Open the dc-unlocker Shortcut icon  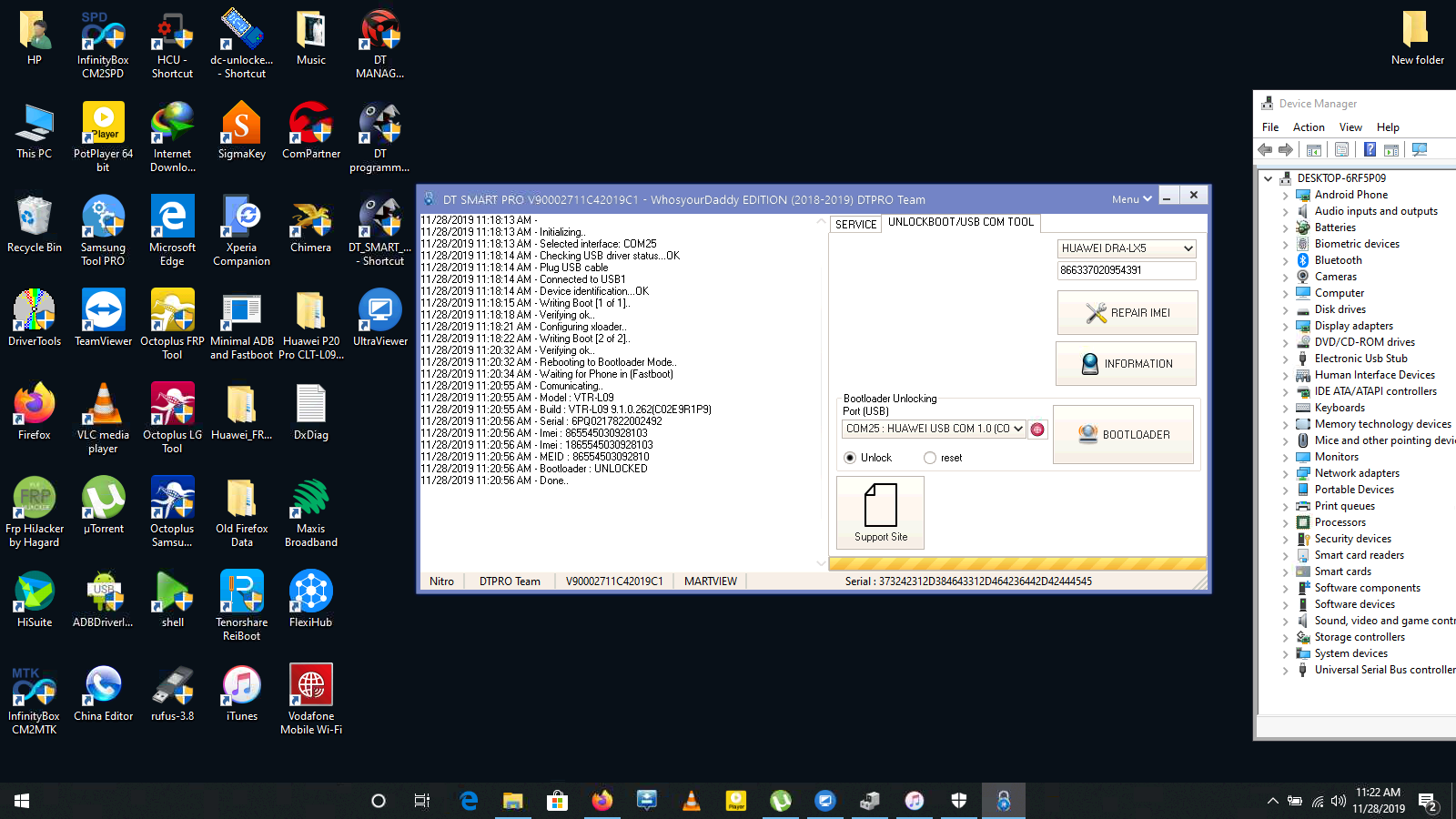[x=241, y=44]
